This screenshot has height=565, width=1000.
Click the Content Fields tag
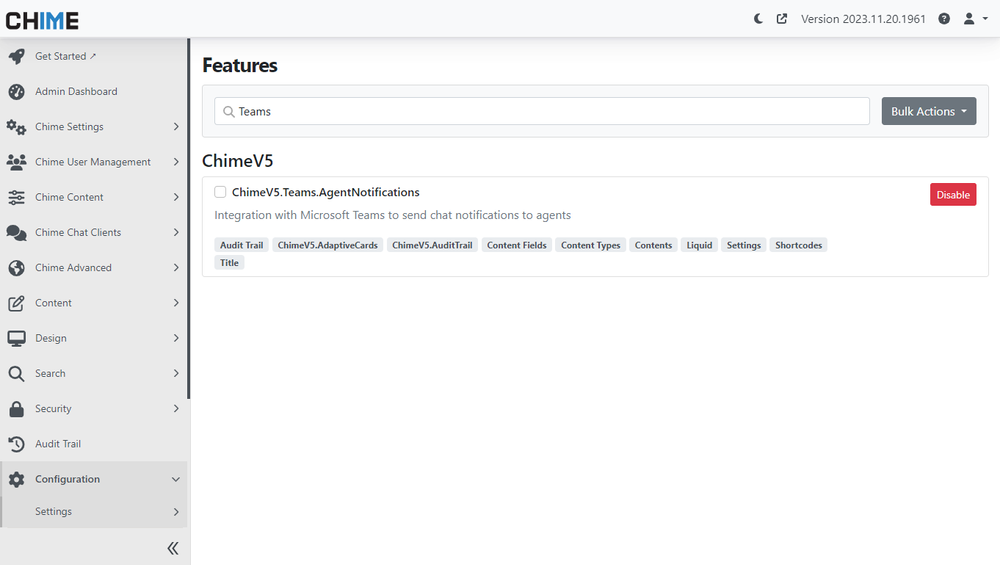point(517,246)
